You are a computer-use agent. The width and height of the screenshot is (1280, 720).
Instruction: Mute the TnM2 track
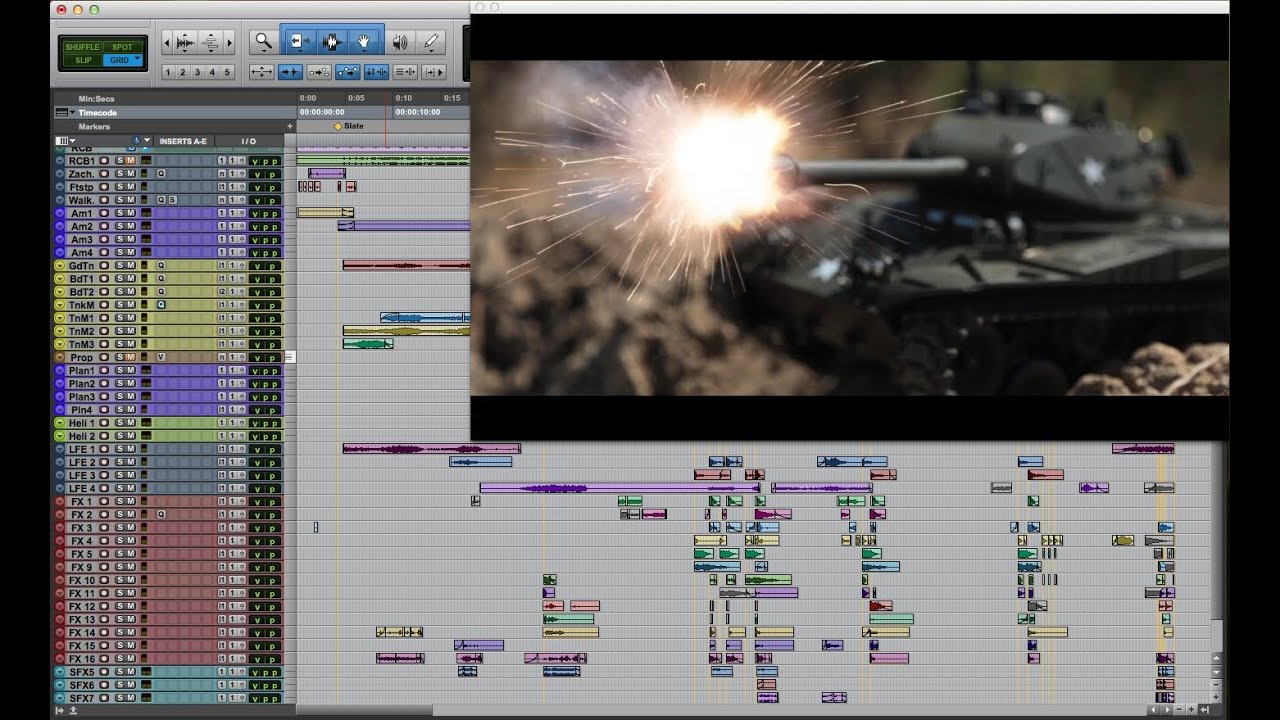click(x=130, y=331)
